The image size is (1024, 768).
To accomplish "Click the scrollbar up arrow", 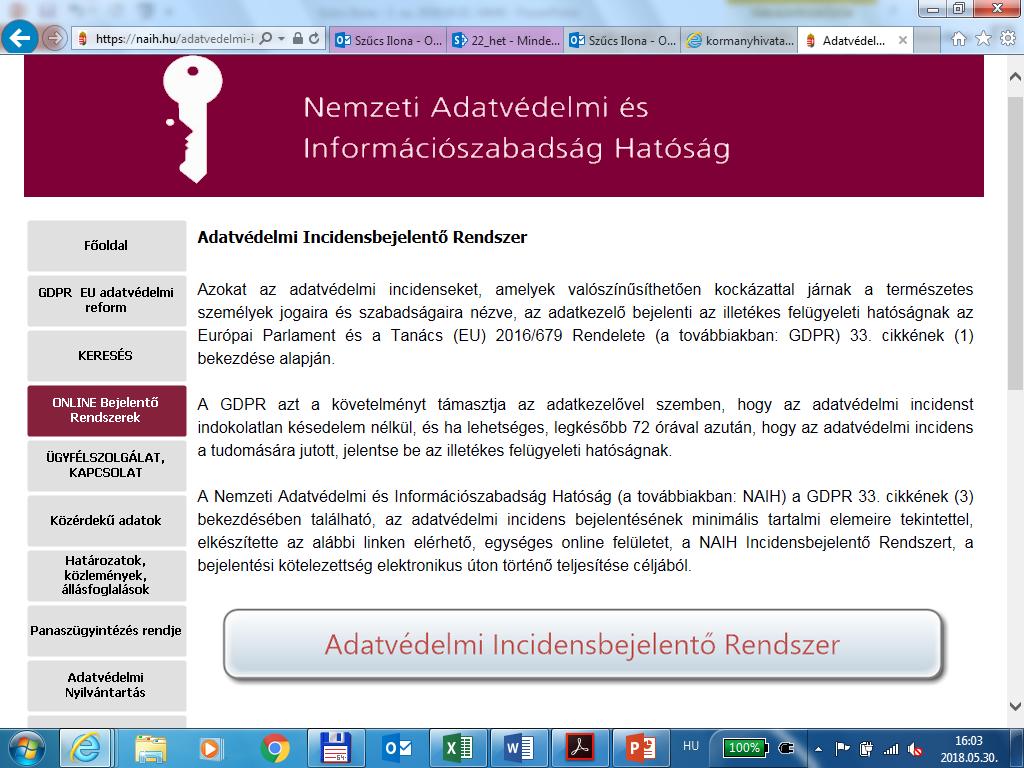I will coord(1016,76).
